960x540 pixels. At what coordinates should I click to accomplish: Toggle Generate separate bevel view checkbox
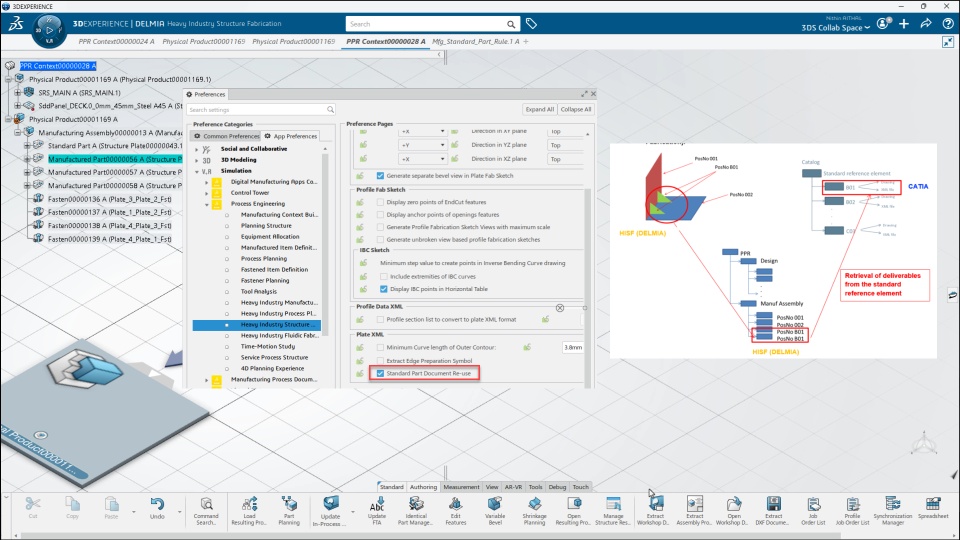tap(380, 176)
